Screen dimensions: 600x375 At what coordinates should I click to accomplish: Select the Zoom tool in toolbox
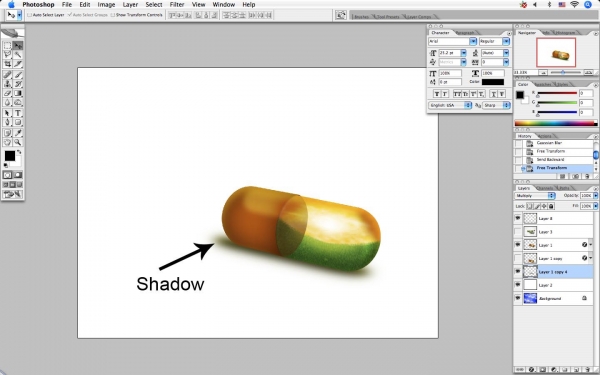point(18,142)
